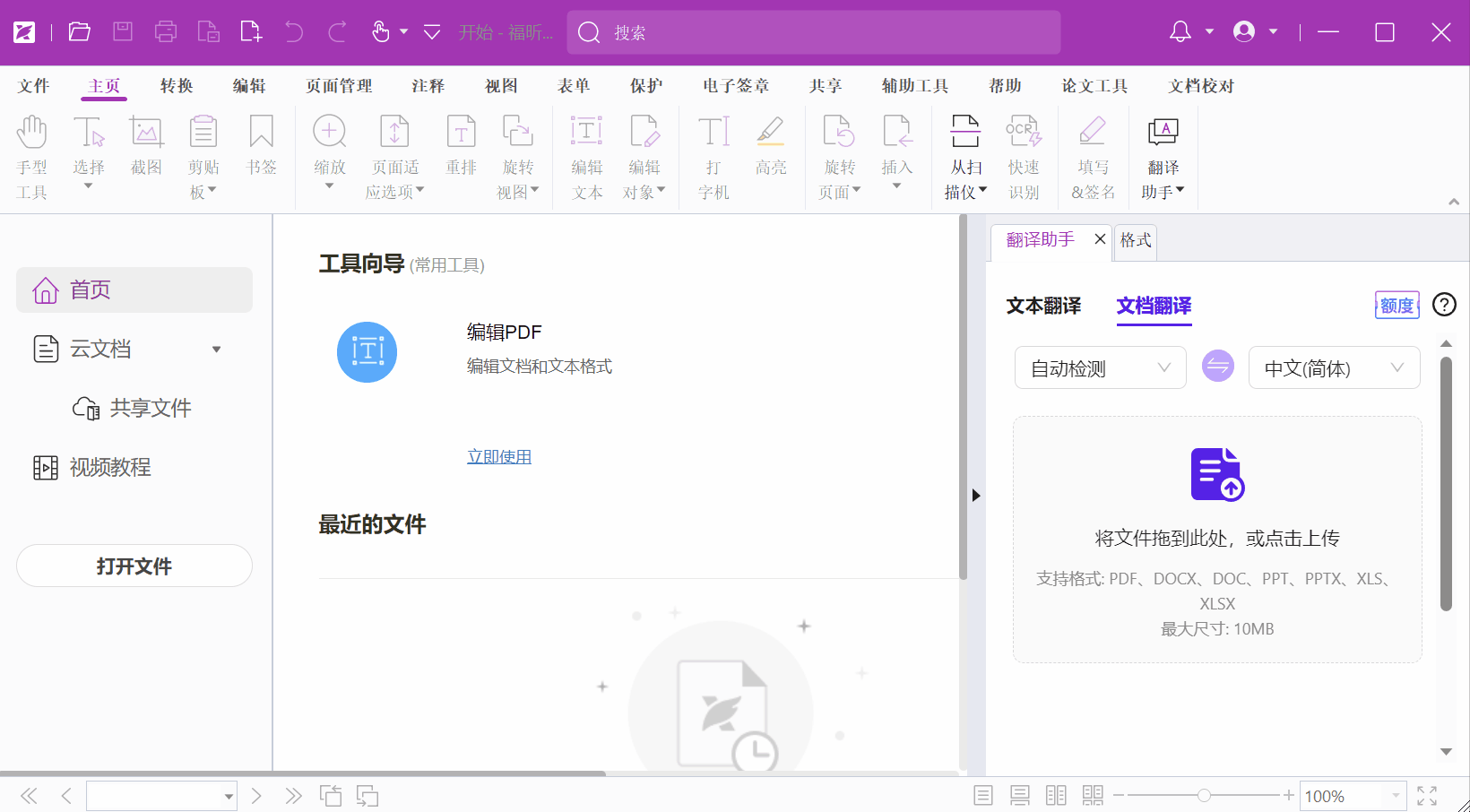Enter fullscreen mode icon in status bar
The image size is (1470, 812).
pos(1428,795)
